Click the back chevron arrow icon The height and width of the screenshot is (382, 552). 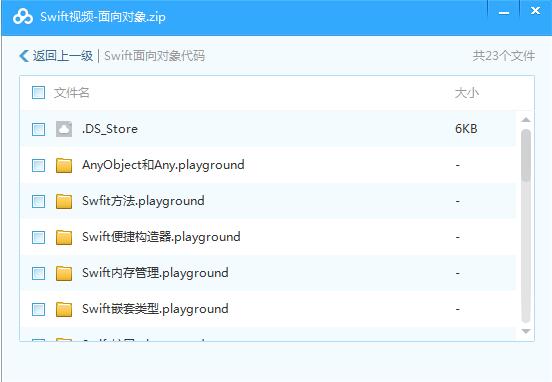tap(24, 56)
